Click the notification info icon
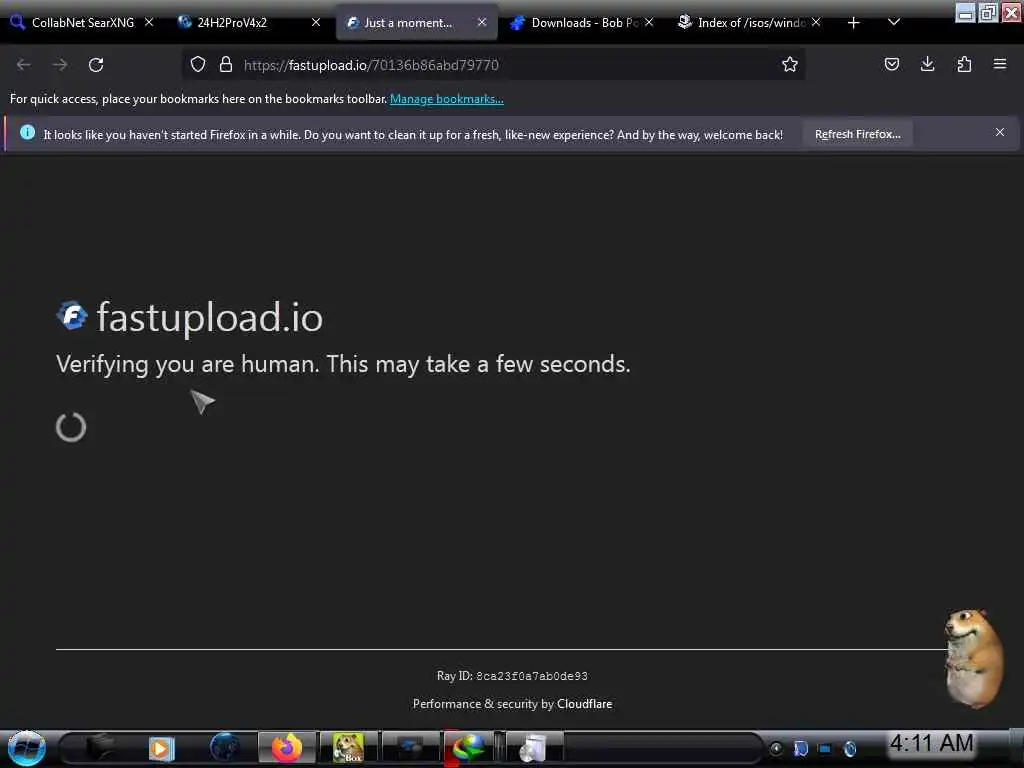The height and width of the screenshot is (768, 1024). 27,133
